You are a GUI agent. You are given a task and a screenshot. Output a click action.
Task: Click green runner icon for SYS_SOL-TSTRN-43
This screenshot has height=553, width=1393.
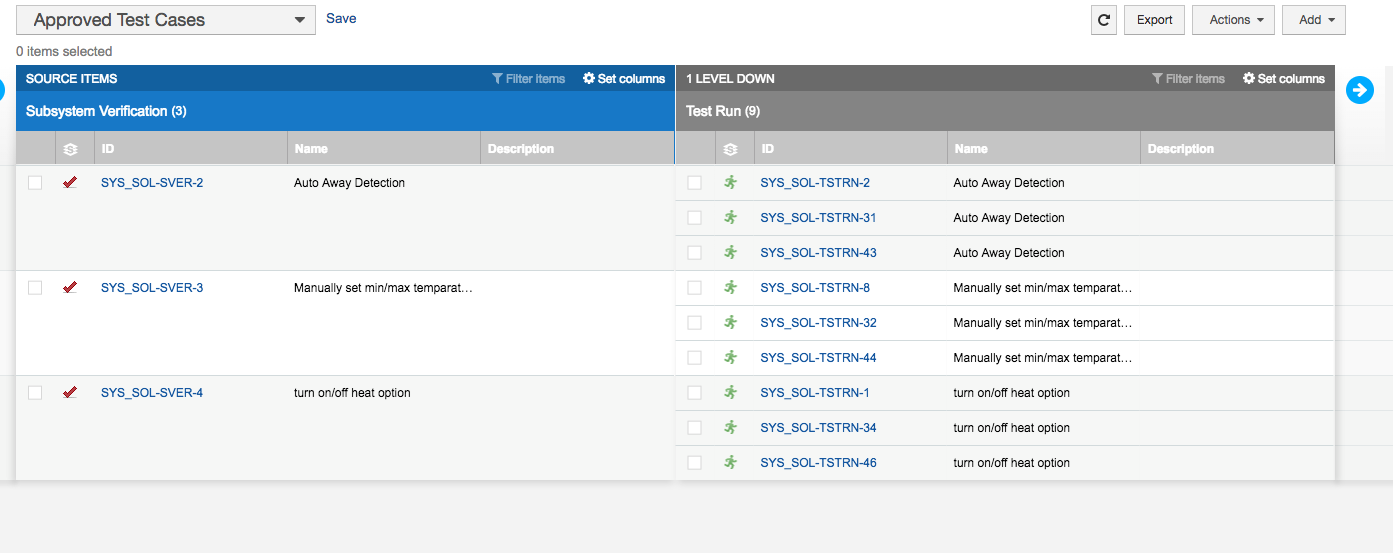pyautogui.click(x=730, y=252)
